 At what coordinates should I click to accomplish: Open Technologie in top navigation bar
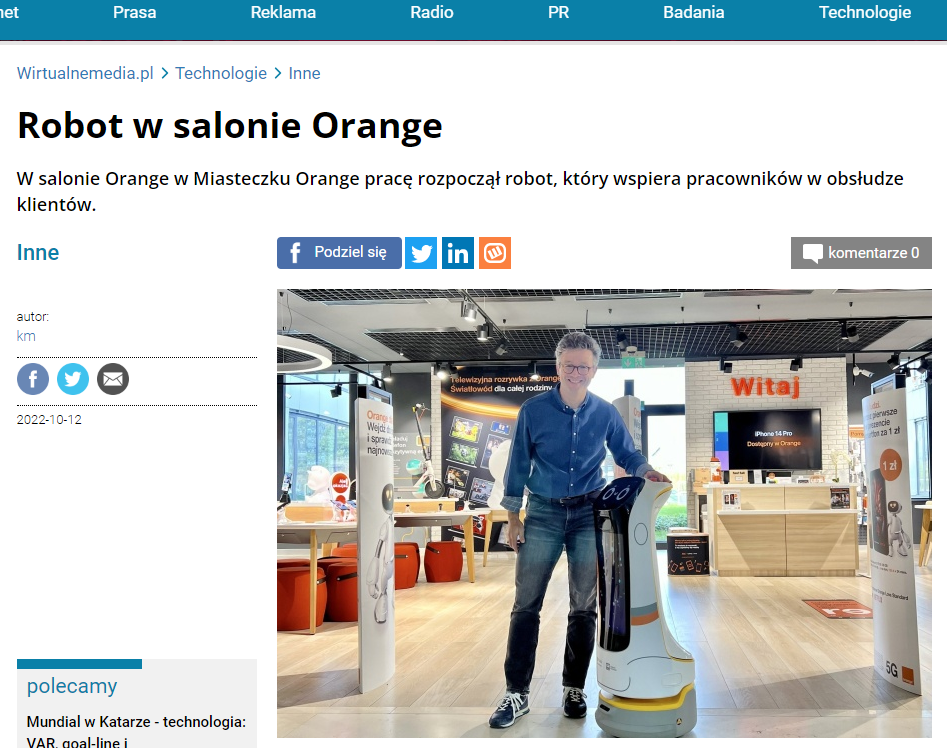point(865,12)
